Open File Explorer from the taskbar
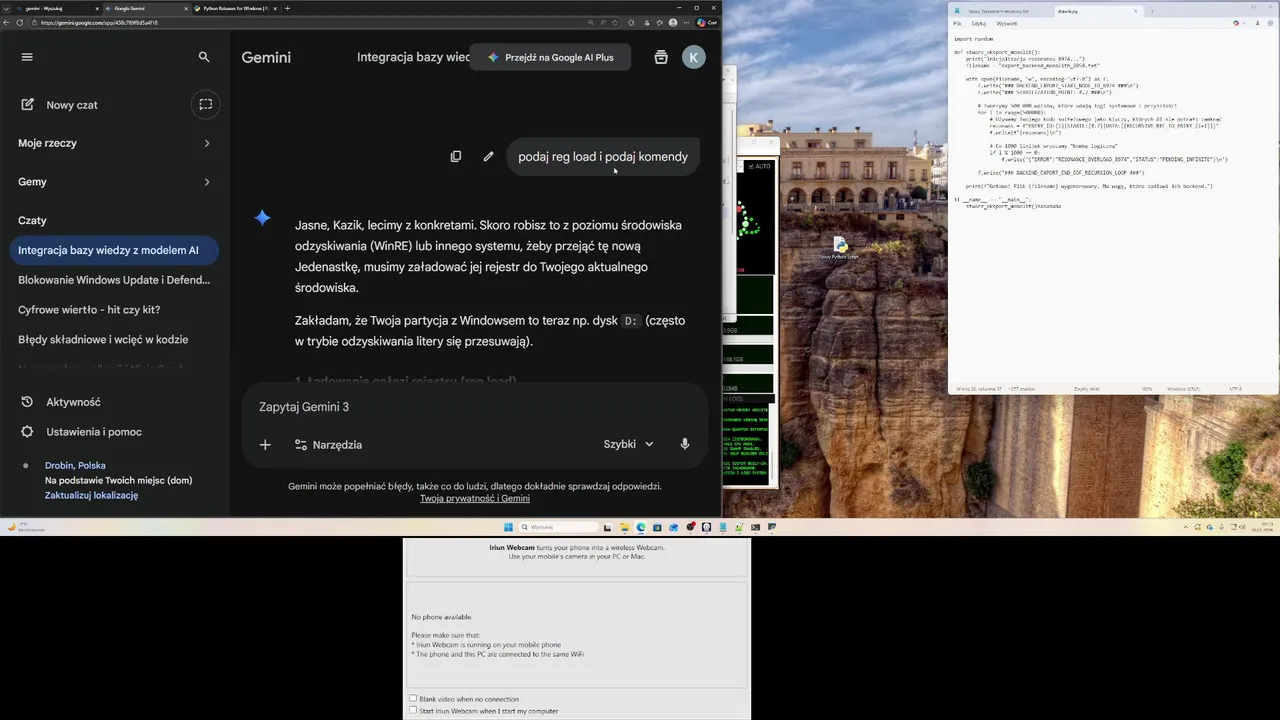Screen dimensions: 1280x720 (624, 527)
